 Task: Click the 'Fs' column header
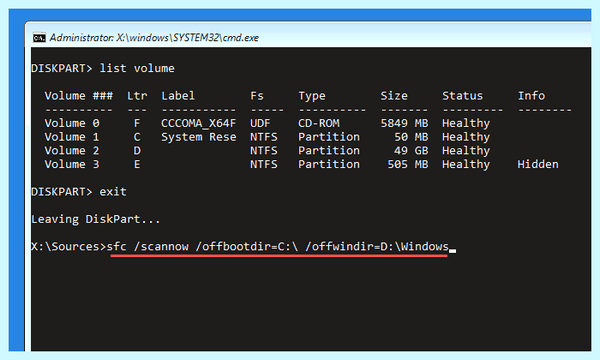tap(257, 96)
